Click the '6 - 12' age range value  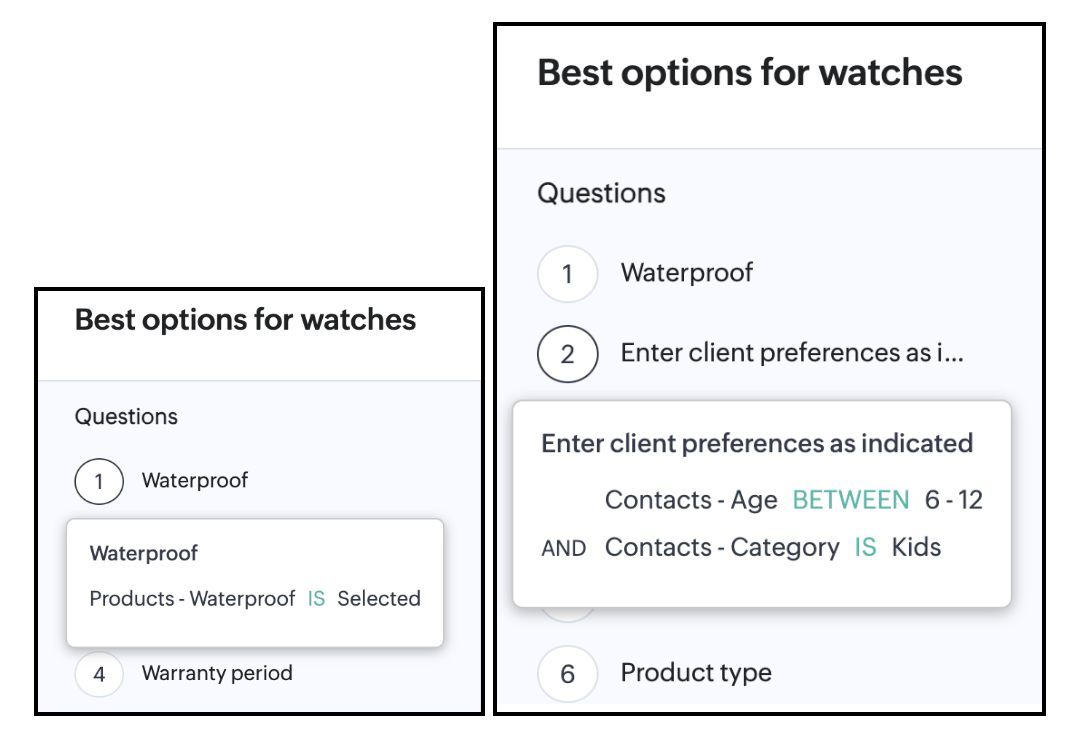click(x=953, y=500)
